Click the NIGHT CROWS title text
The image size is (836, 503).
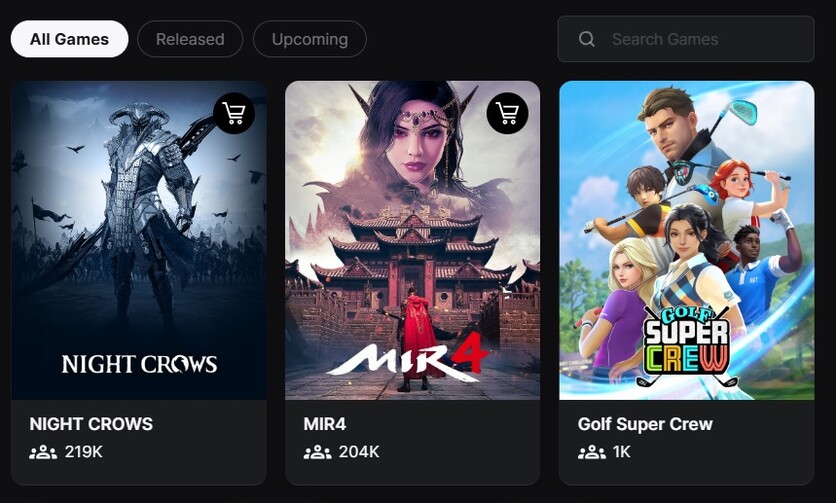[91, 424]
